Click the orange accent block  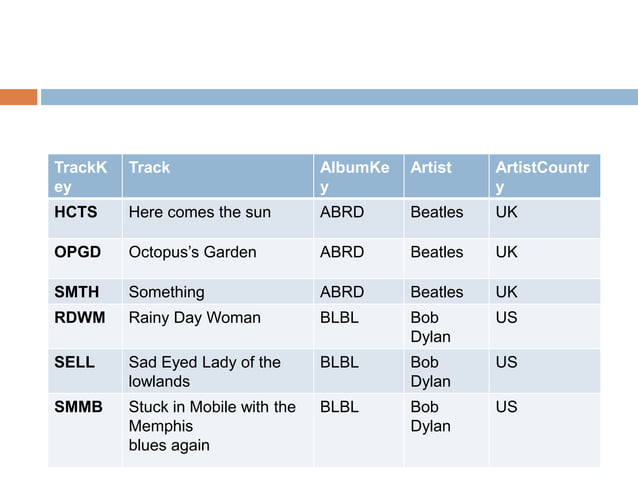click(x=18, y=97)
